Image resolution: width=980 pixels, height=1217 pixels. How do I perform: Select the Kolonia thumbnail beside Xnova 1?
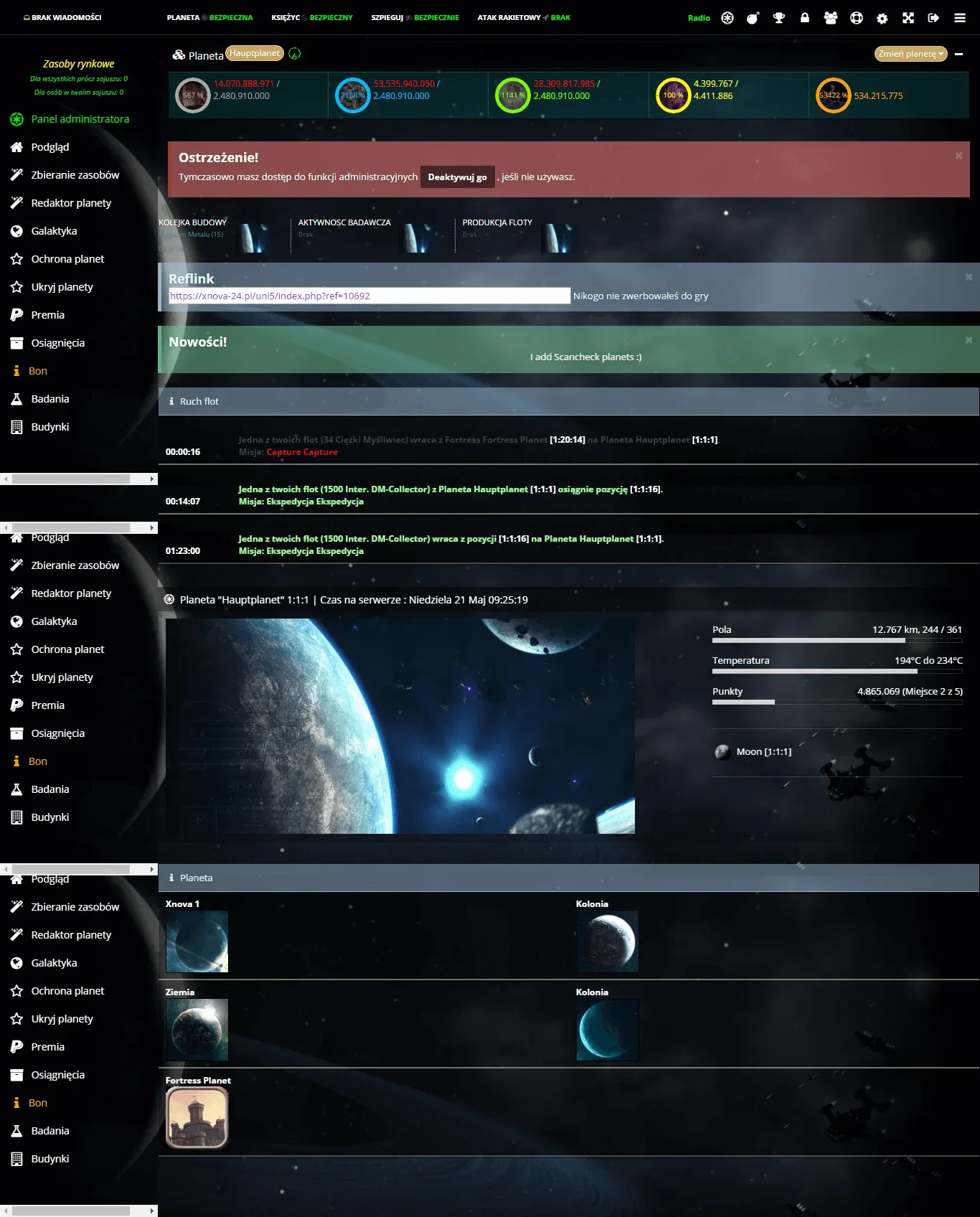(x=608, y=941)
